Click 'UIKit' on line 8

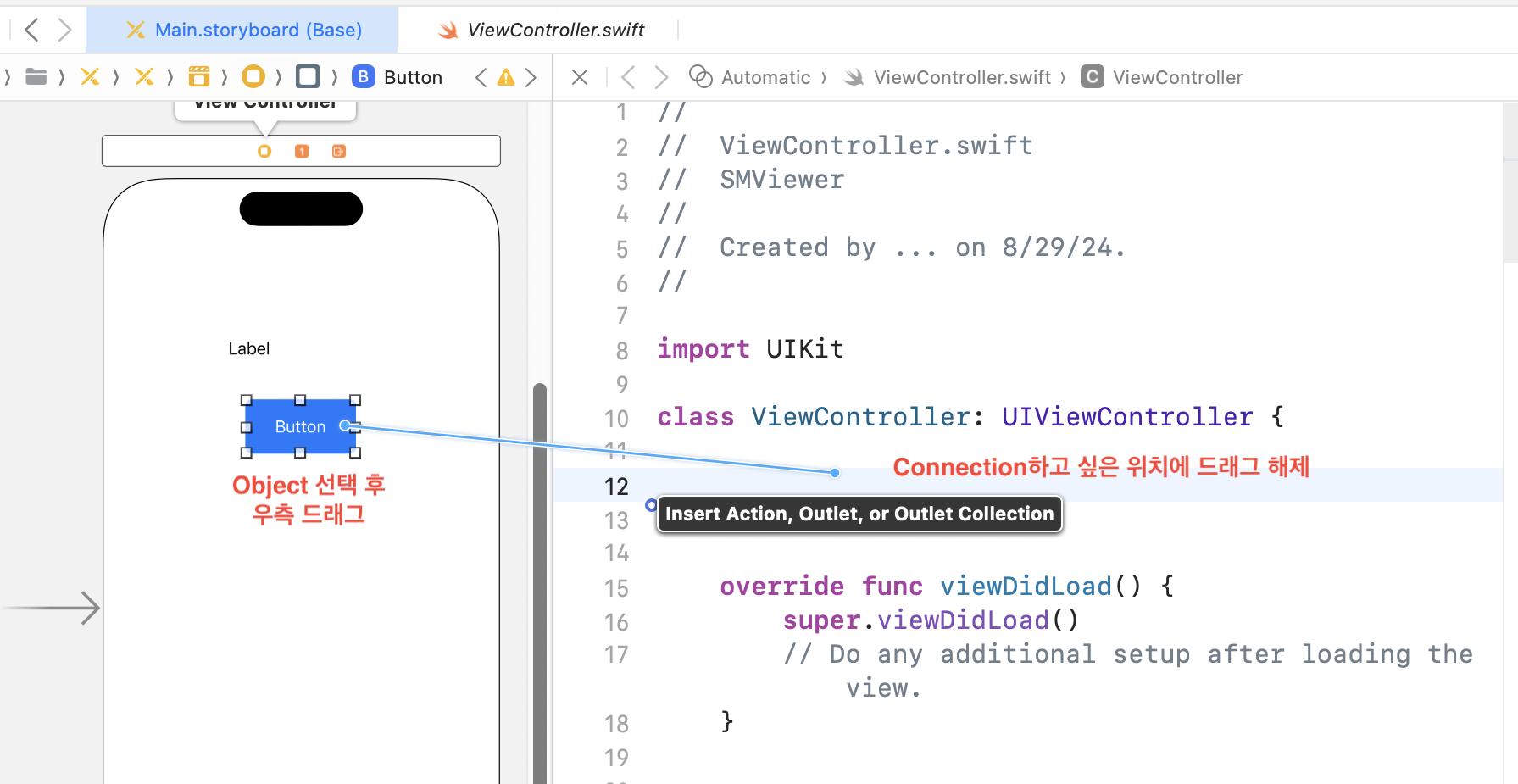[805, 349]
